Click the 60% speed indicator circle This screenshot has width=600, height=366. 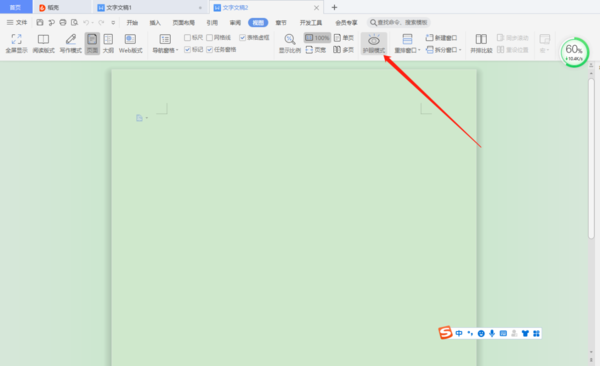click(x=574, y=52)
